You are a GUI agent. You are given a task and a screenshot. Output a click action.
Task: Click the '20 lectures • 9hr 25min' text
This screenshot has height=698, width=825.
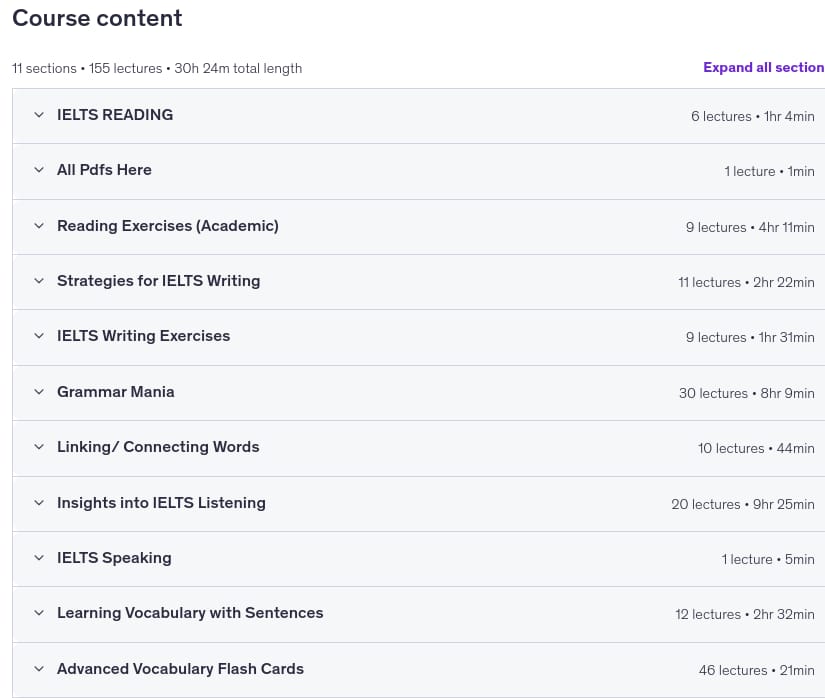point(743,504)
